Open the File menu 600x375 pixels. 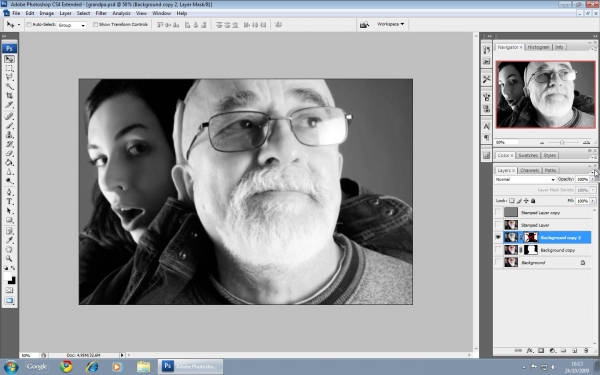pyautogui.click(x=16, y=13)
